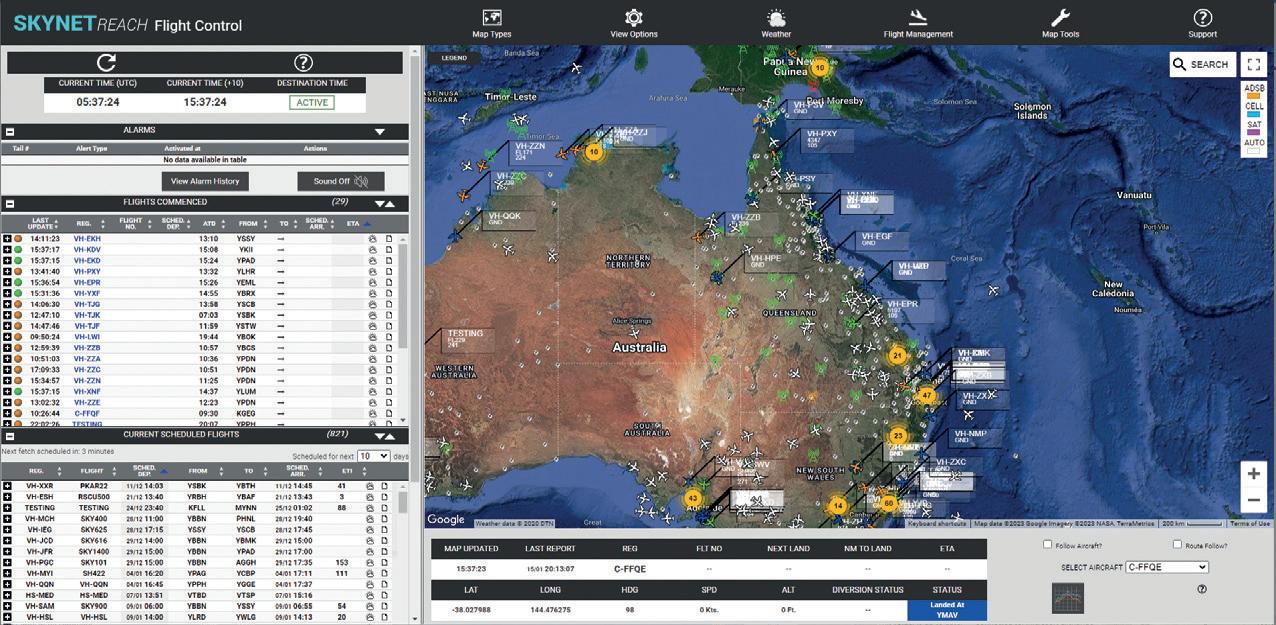
Task: Click the cluster marker labeled 43 near Adelaide
Action: click(x=692, y=498)
